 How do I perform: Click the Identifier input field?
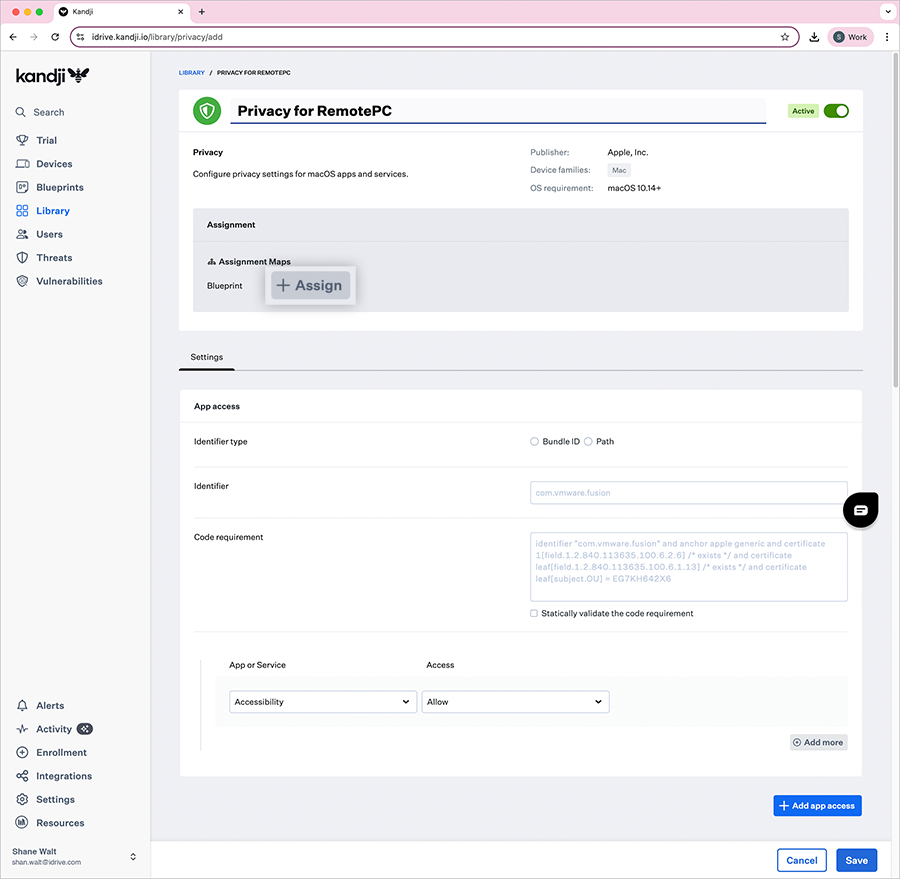[688, 492]
